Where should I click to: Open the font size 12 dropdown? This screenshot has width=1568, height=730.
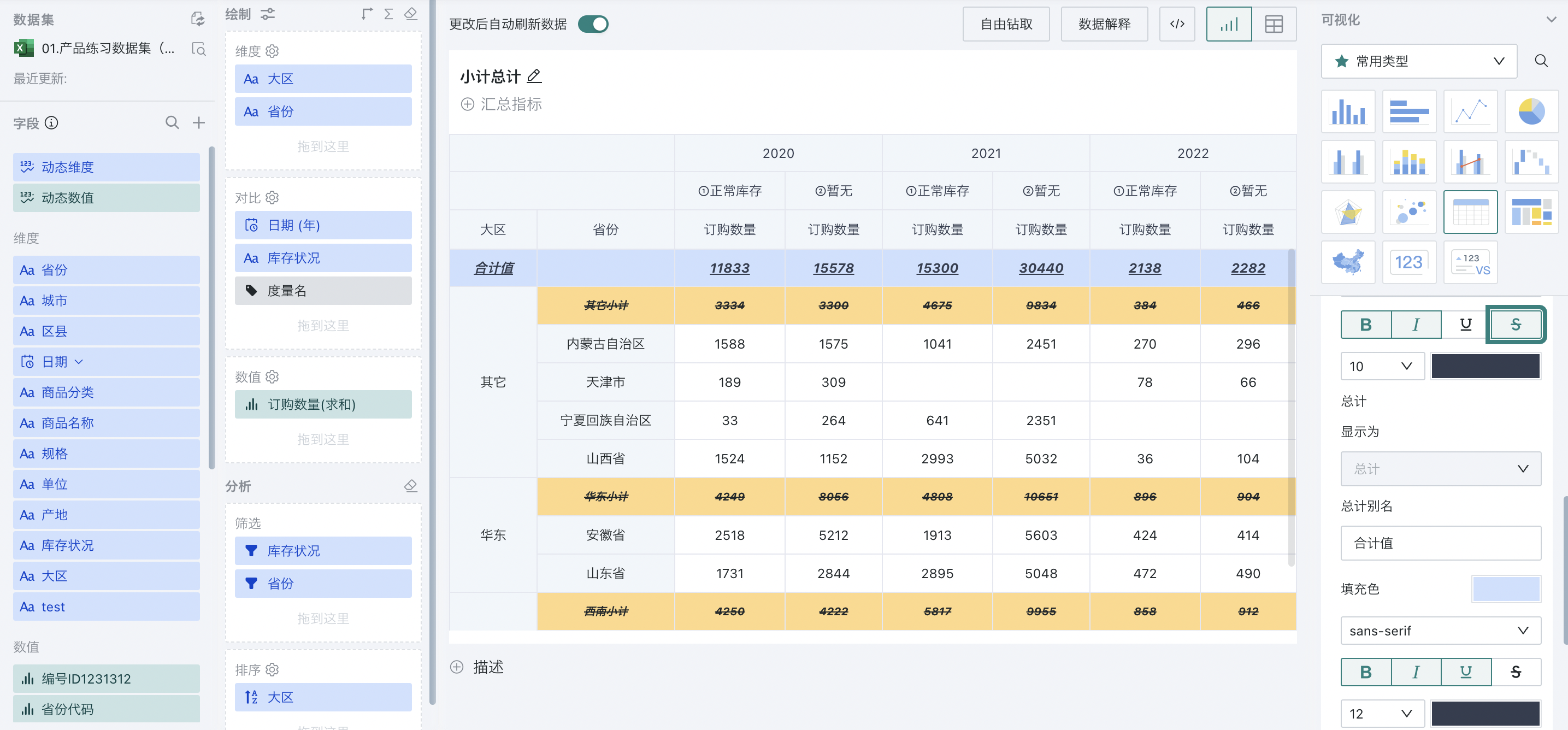point(1382,714)
